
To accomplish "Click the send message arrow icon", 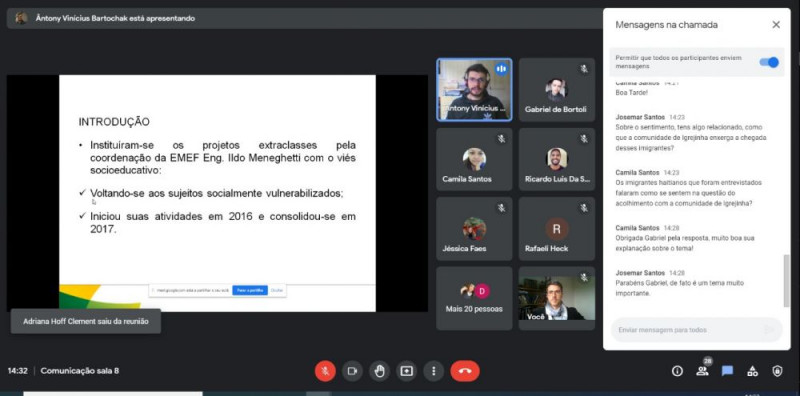I will (x=769, y=330).
